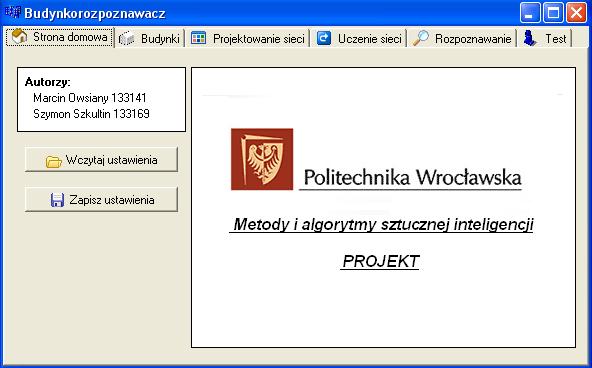Image resolution: width=592 pixels, height=368 pixels.
Task: Select the Rozpoznawanie tab label
Action: click(x=473, y=39)
